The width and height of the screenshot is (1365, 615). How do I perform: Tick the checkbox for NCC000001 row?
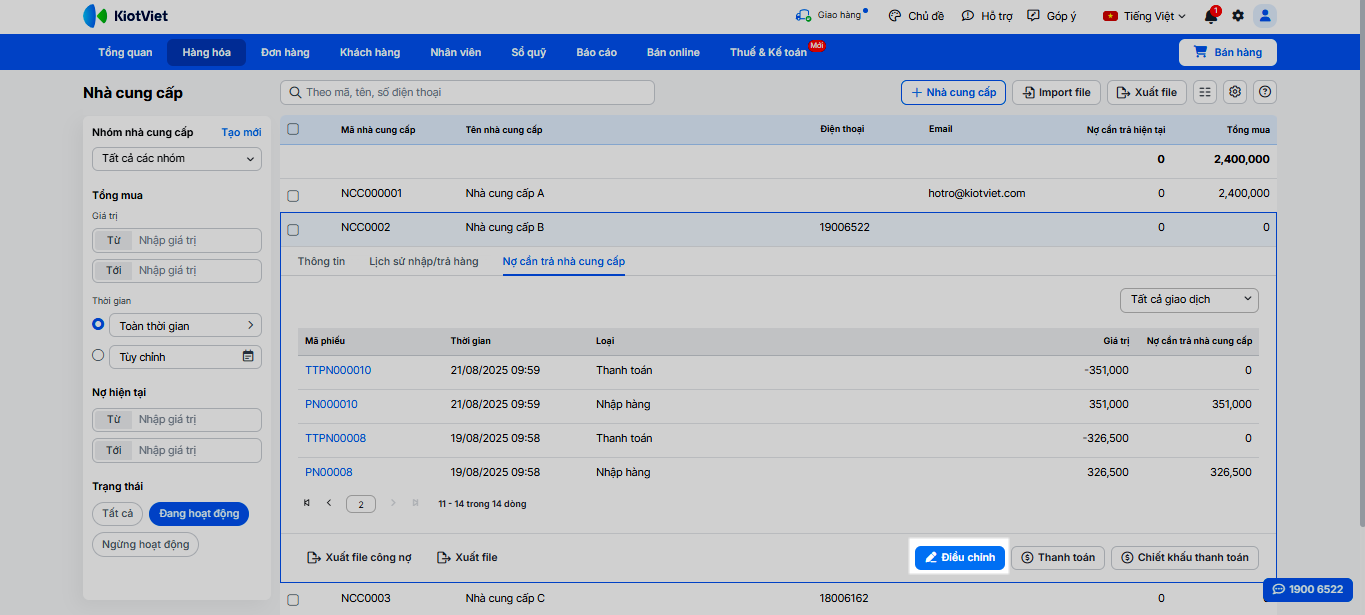click(x=293, y=194)
